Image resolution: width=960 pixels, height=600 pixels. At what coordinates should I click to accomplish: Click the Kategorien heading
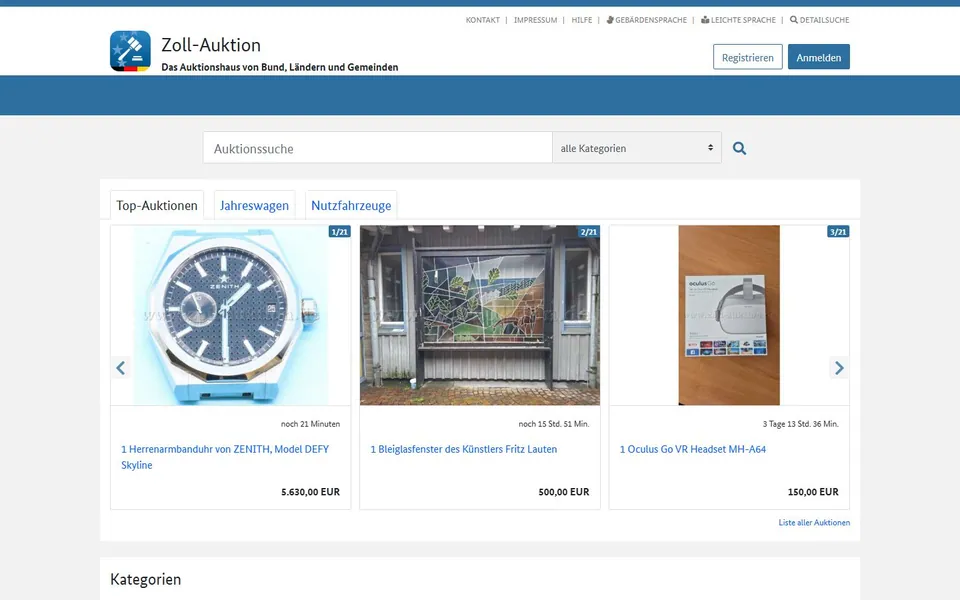click(146, 579)
